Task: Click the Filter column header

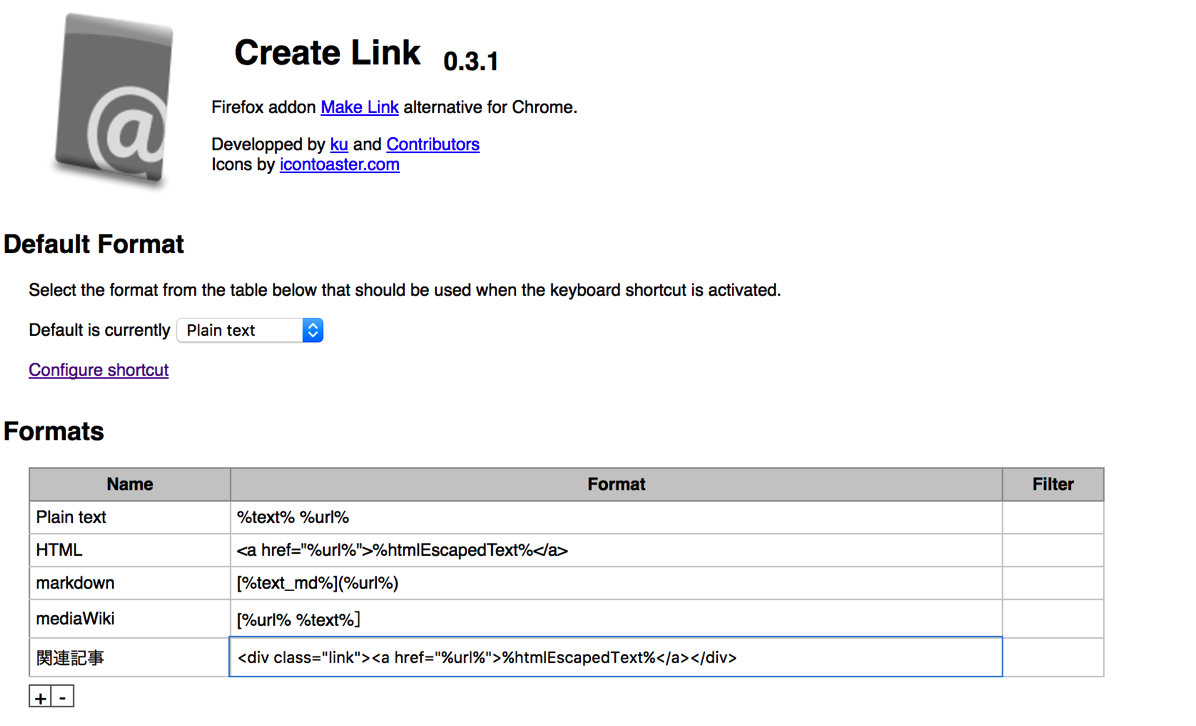Action: [x=1053, y=484]
